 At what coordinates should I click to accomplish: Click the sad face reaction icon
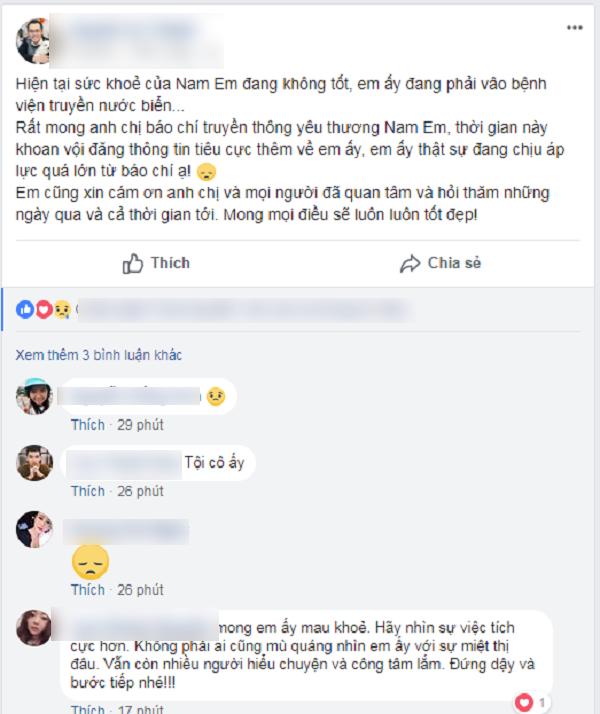pyautogui.click(x=62, y=310)
